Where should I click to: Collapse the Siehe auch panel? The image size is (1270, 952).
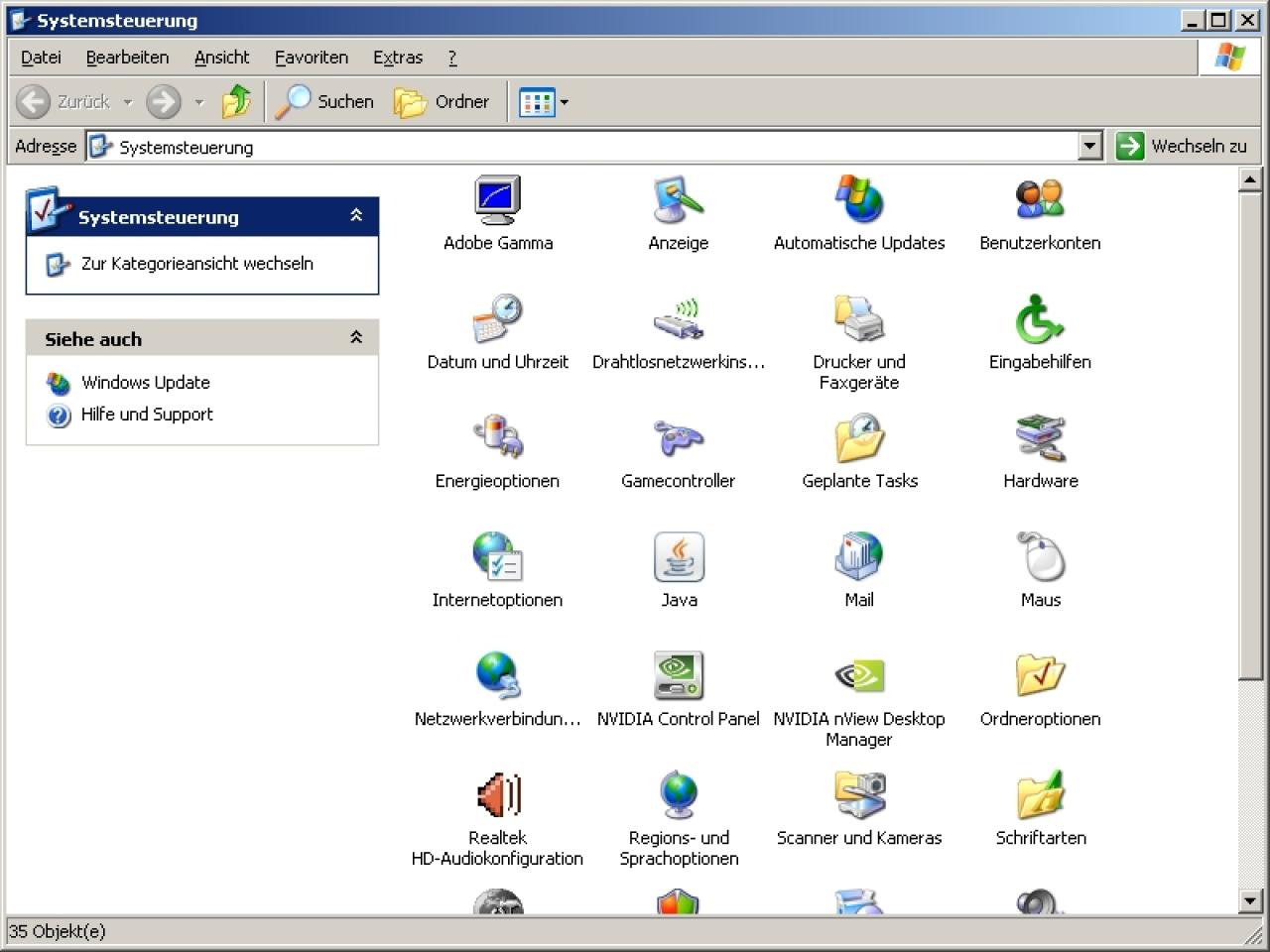click(356, 338)
